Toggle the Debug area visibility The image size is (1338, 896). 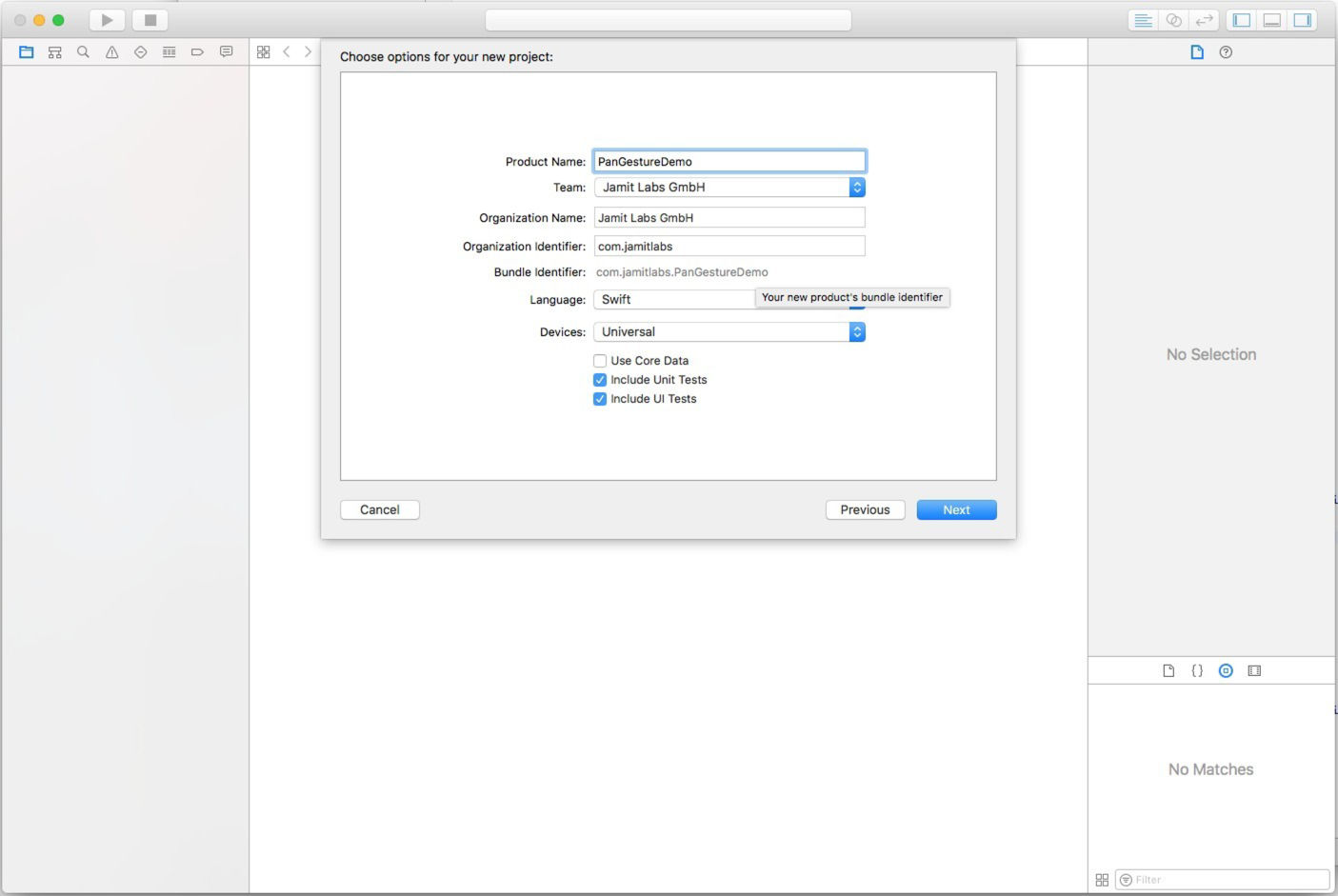(1272, 20)
